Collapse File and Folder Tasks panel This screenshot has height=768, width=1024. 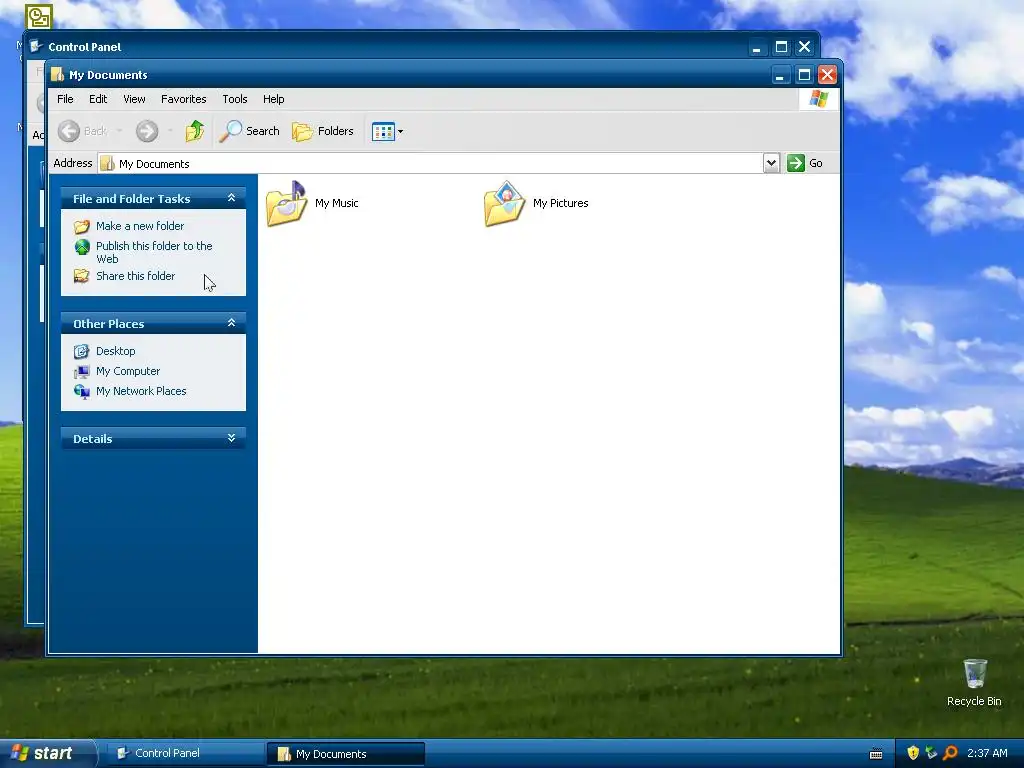pos(231,198)
